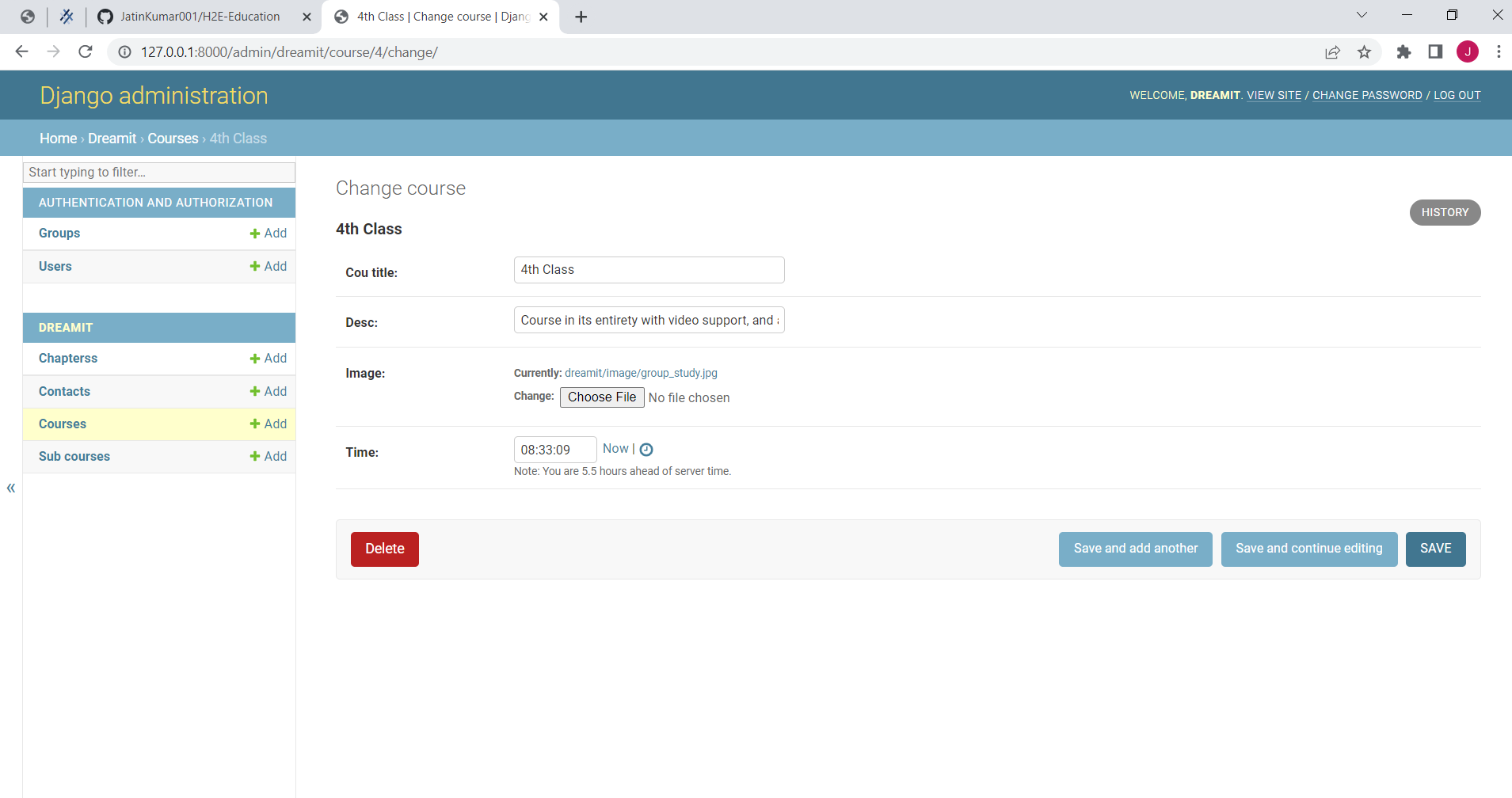Click Now to set current time

coord(615,448)
